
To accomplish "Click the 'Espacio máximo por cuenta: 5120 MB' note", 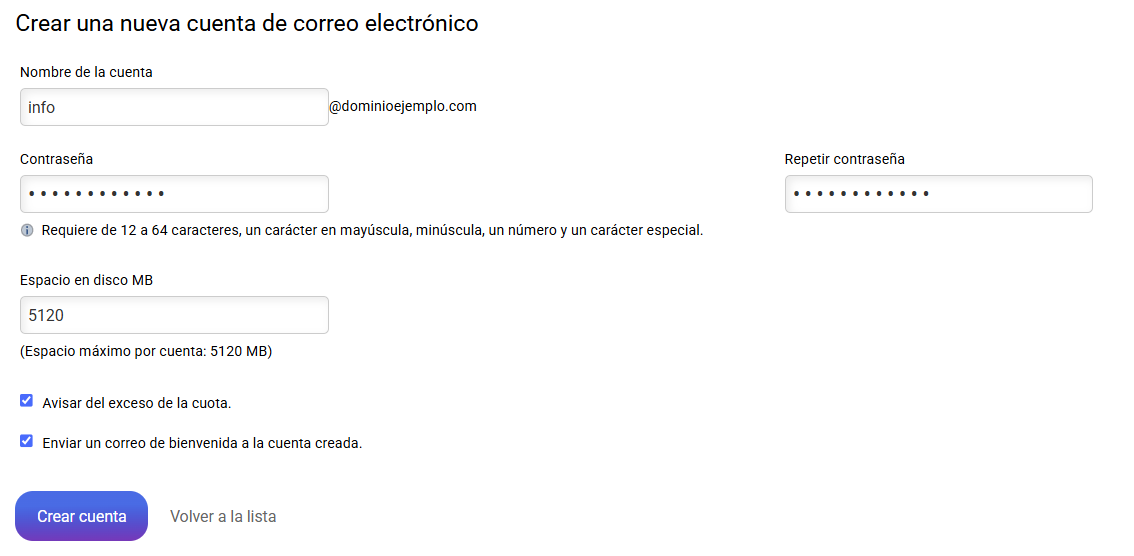I will click(146, 353).
